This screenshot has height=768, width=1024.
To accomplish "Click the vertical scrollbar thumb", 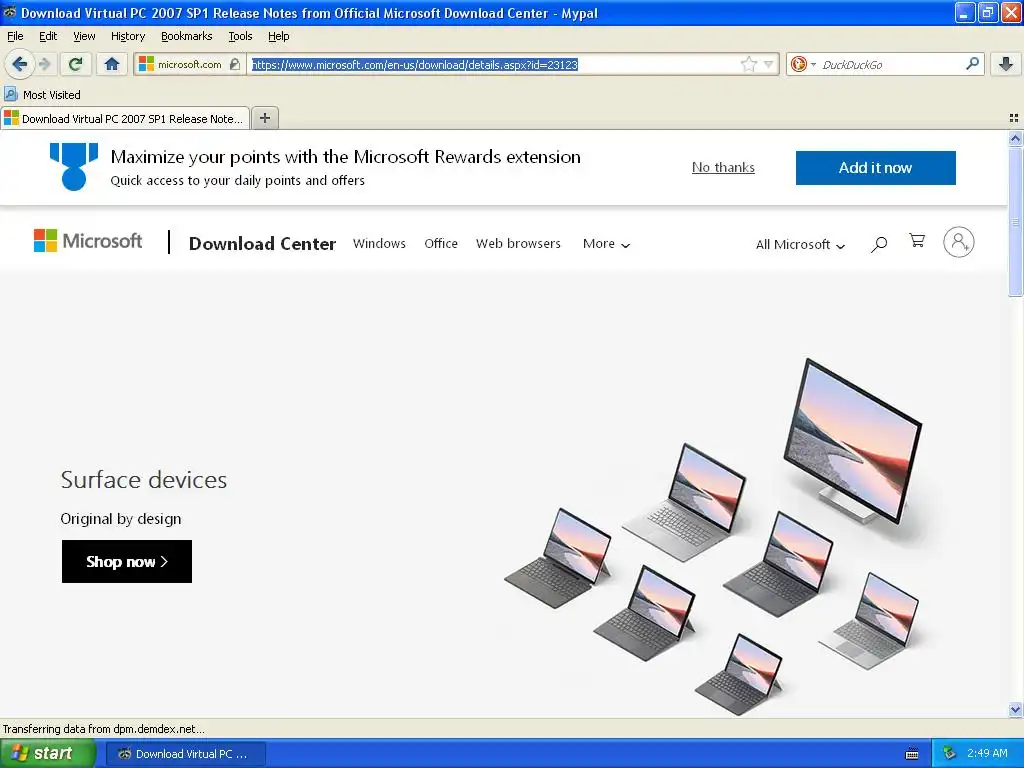I will point(1015,221).
